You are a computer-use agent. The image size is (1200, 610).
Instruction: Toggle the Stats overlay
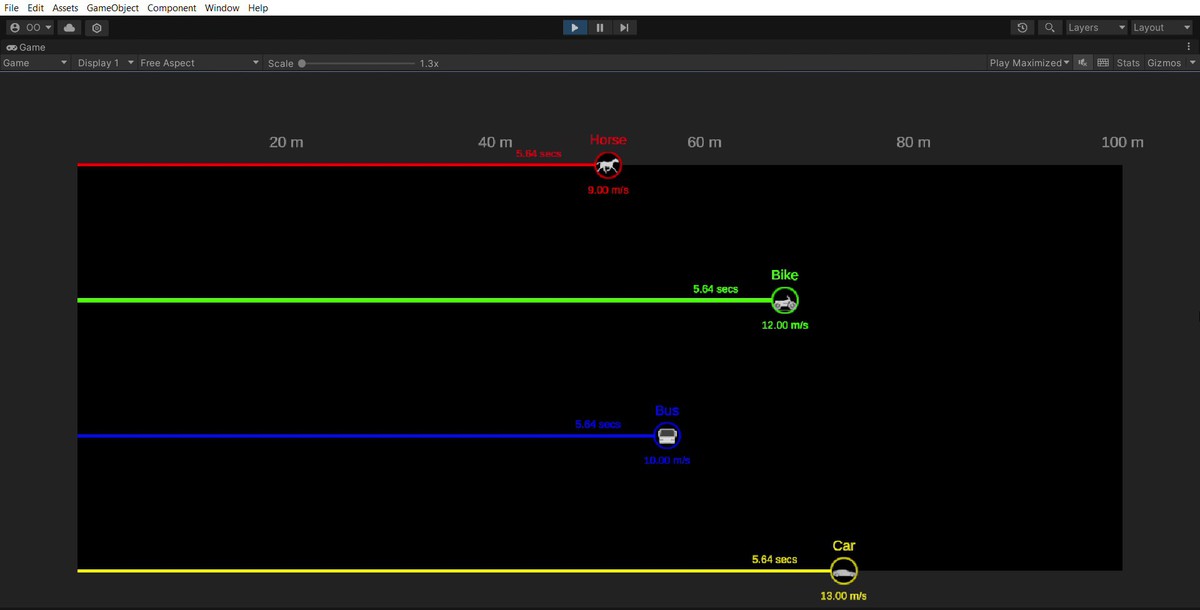(x=1128, y=63)
